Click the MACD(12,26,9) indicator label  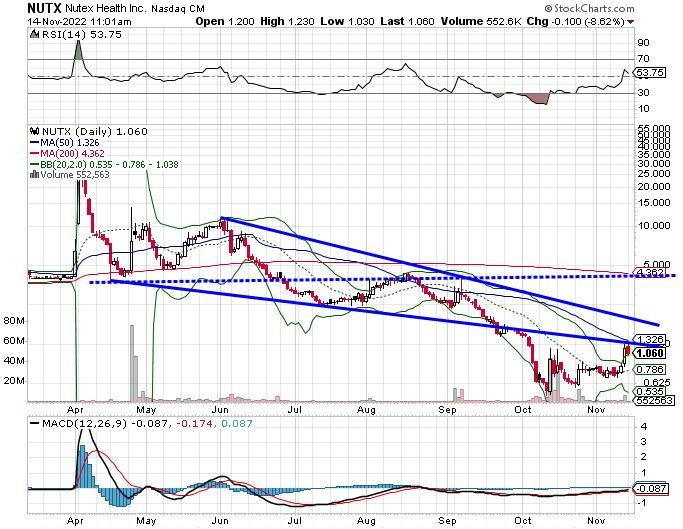[85, 424]
